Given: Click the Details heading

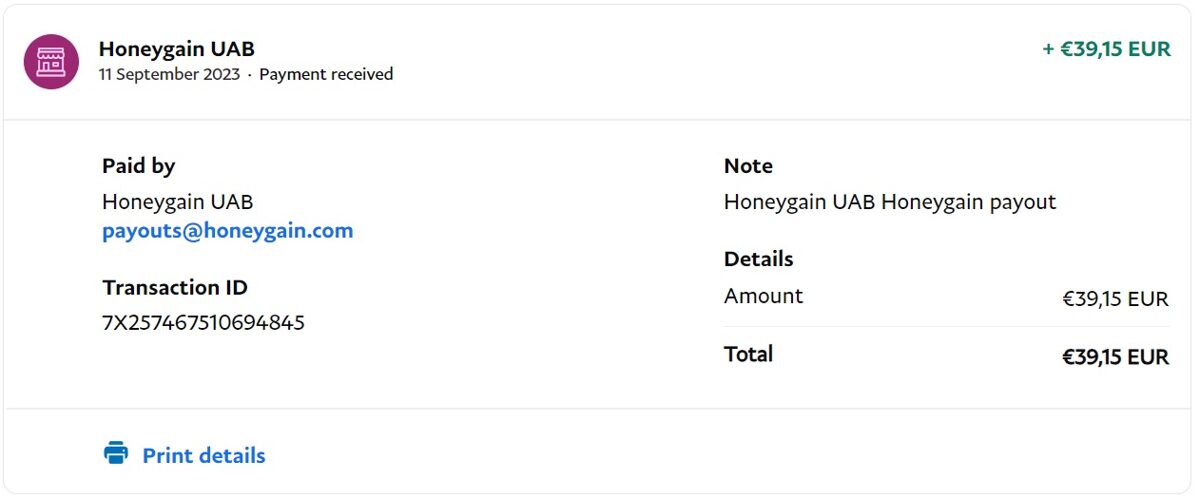Looking at the screenshot, I should coord(758,259).
